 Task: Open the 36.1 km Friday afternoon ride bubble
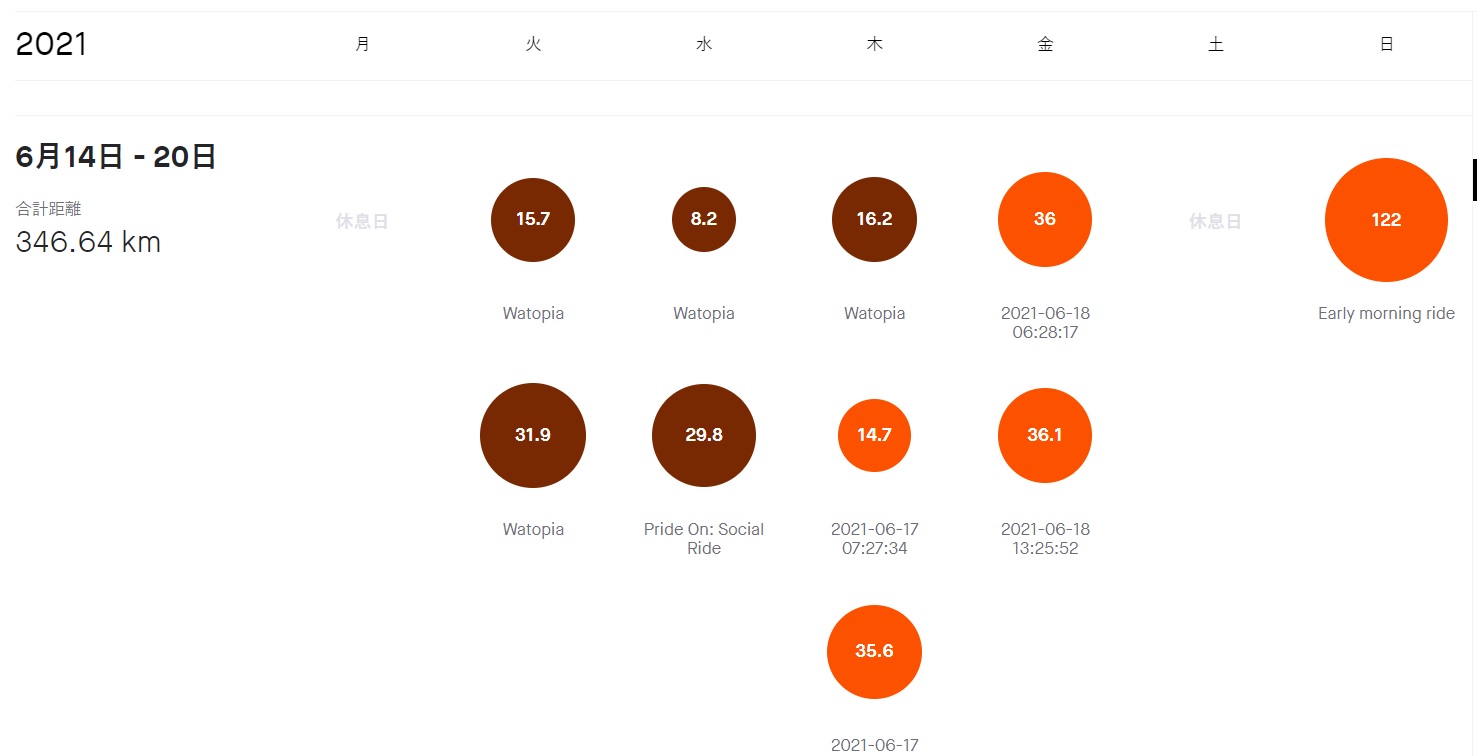click(1045, 436)
